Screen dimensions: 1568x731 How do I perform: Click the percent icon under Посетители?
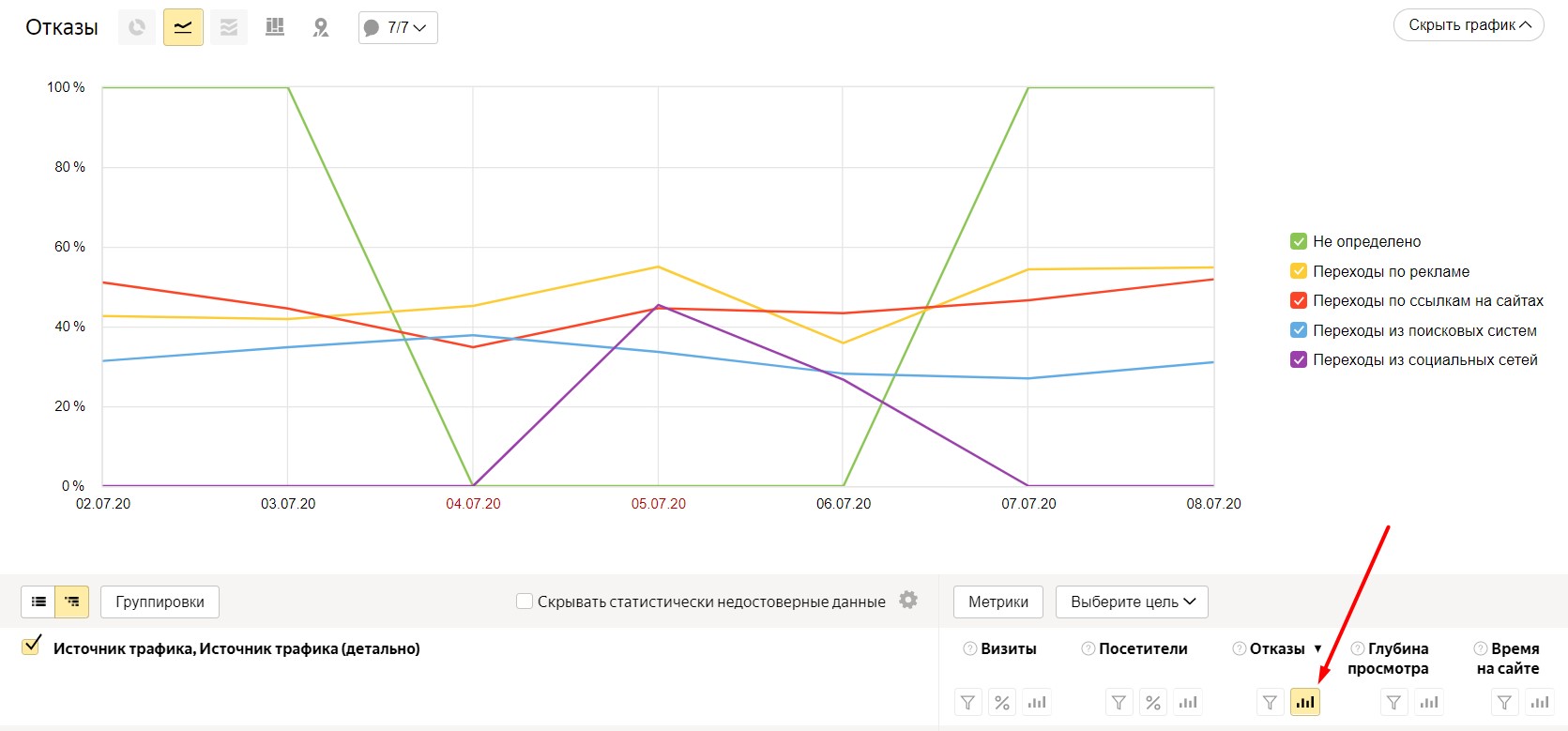click(x=1153, y=702)
